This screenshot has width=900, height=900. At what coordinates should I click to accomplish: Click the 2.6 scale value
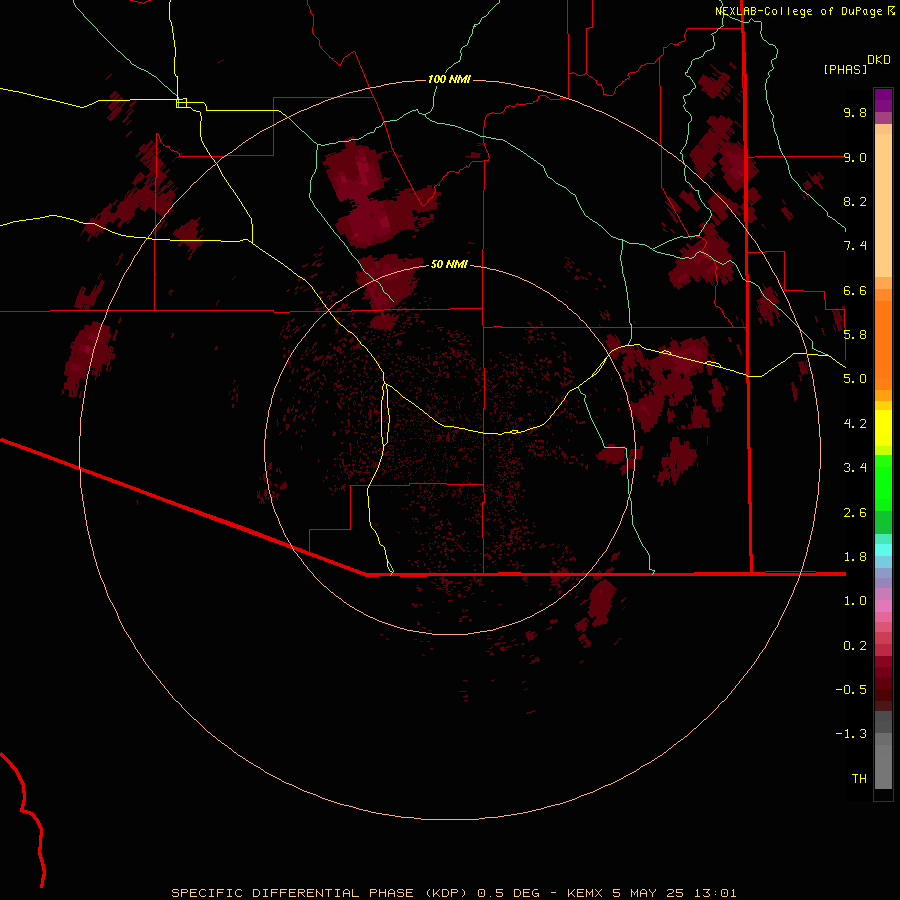[x=855, y=513]
